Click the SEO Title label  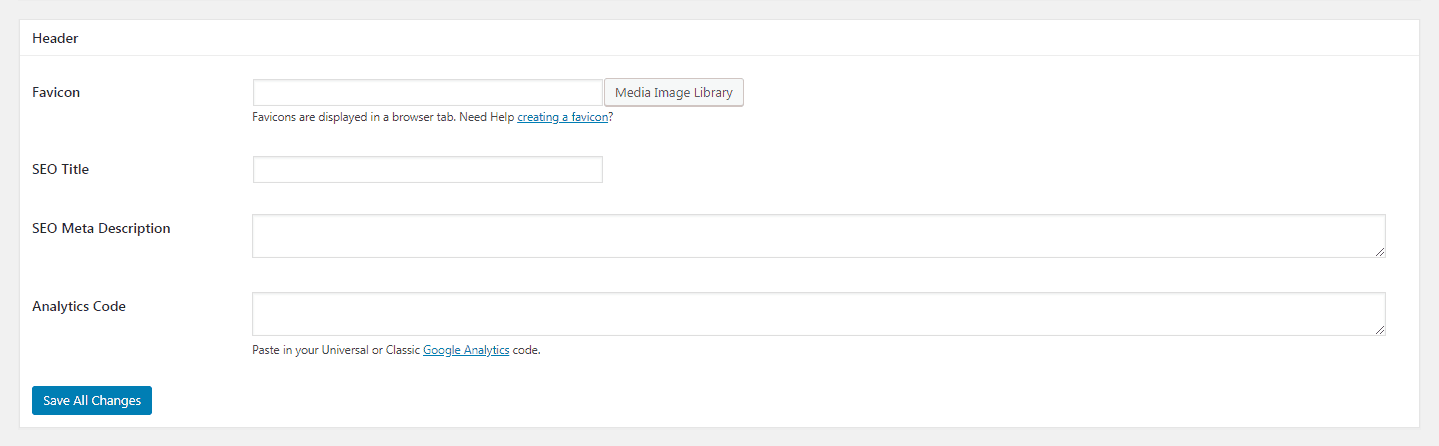(60, 169)
